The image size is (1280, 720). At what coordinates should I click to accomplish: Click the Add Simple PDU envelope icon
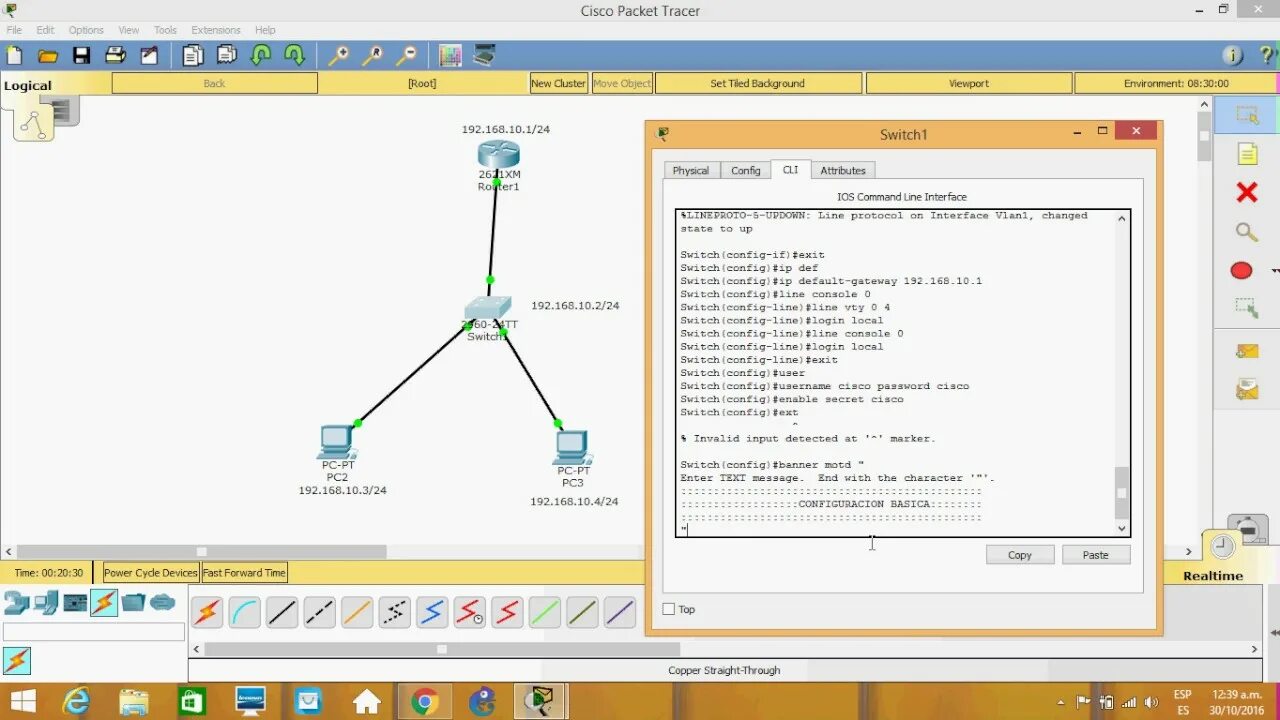[x=1247, y=351]
